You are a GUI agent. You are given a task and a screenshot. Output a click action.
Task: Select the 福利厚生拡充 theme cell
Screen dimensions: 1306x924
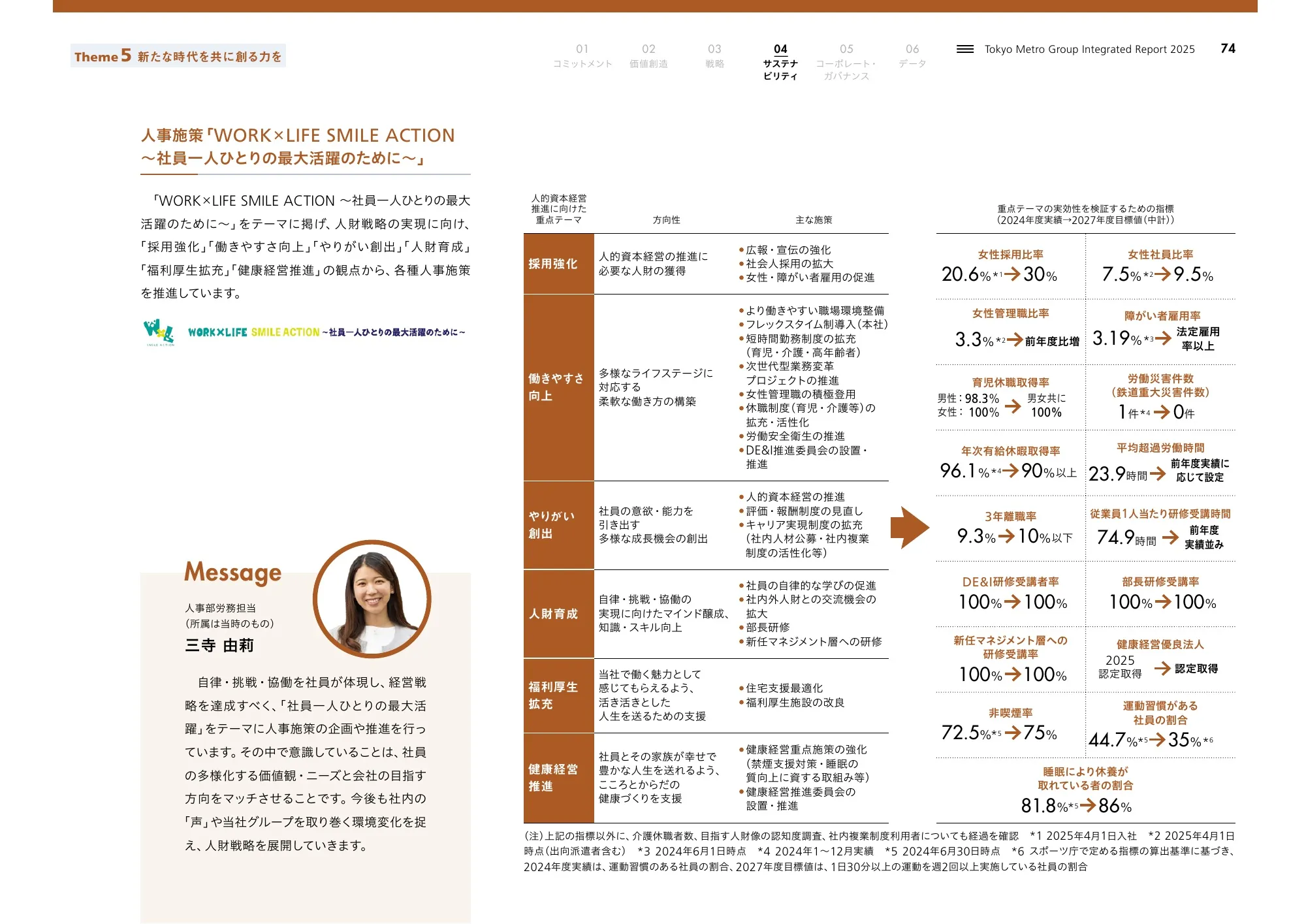click(x=559, y=695)
